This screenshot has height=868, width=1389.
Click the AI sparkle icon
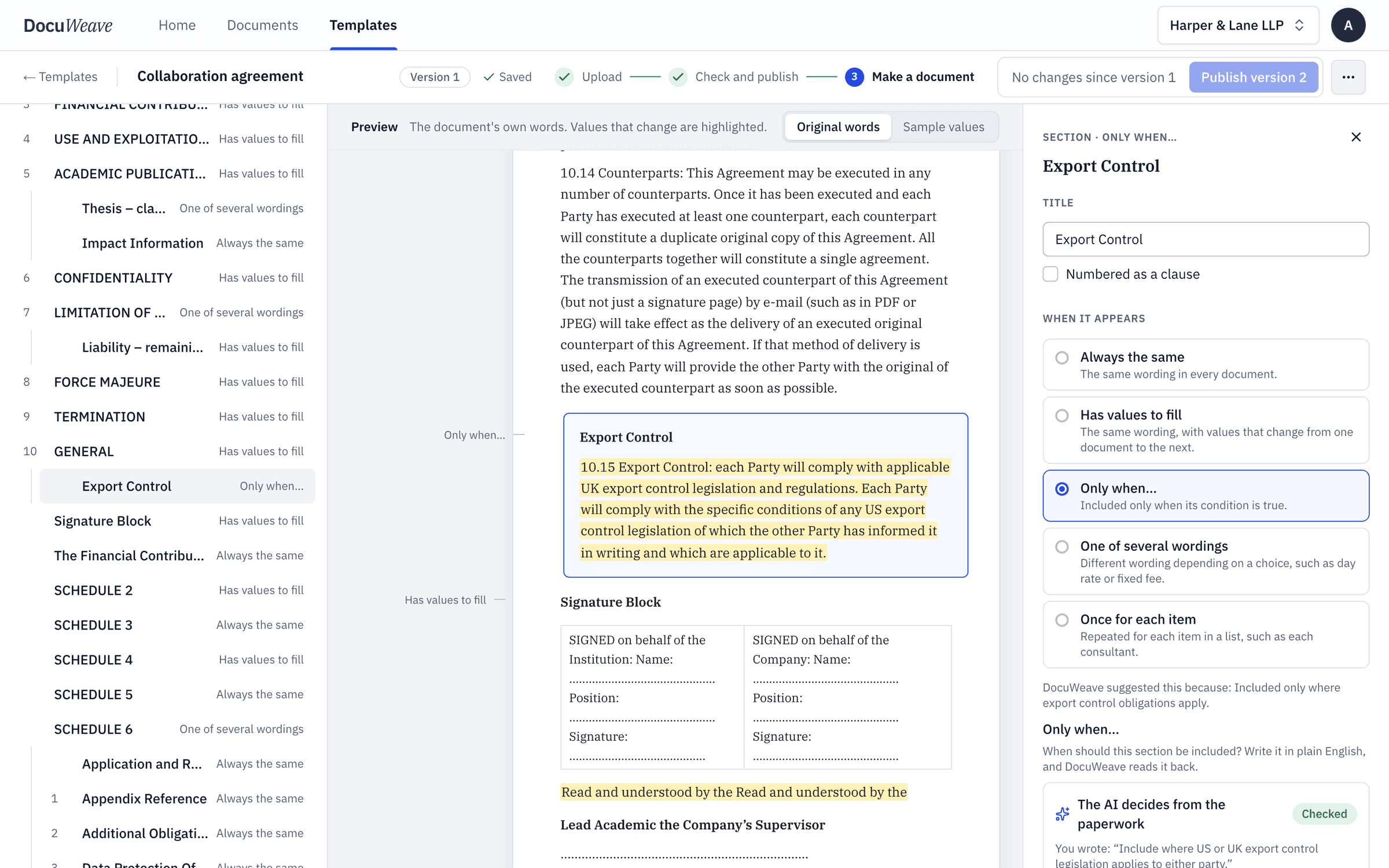tap(1063, 814)
